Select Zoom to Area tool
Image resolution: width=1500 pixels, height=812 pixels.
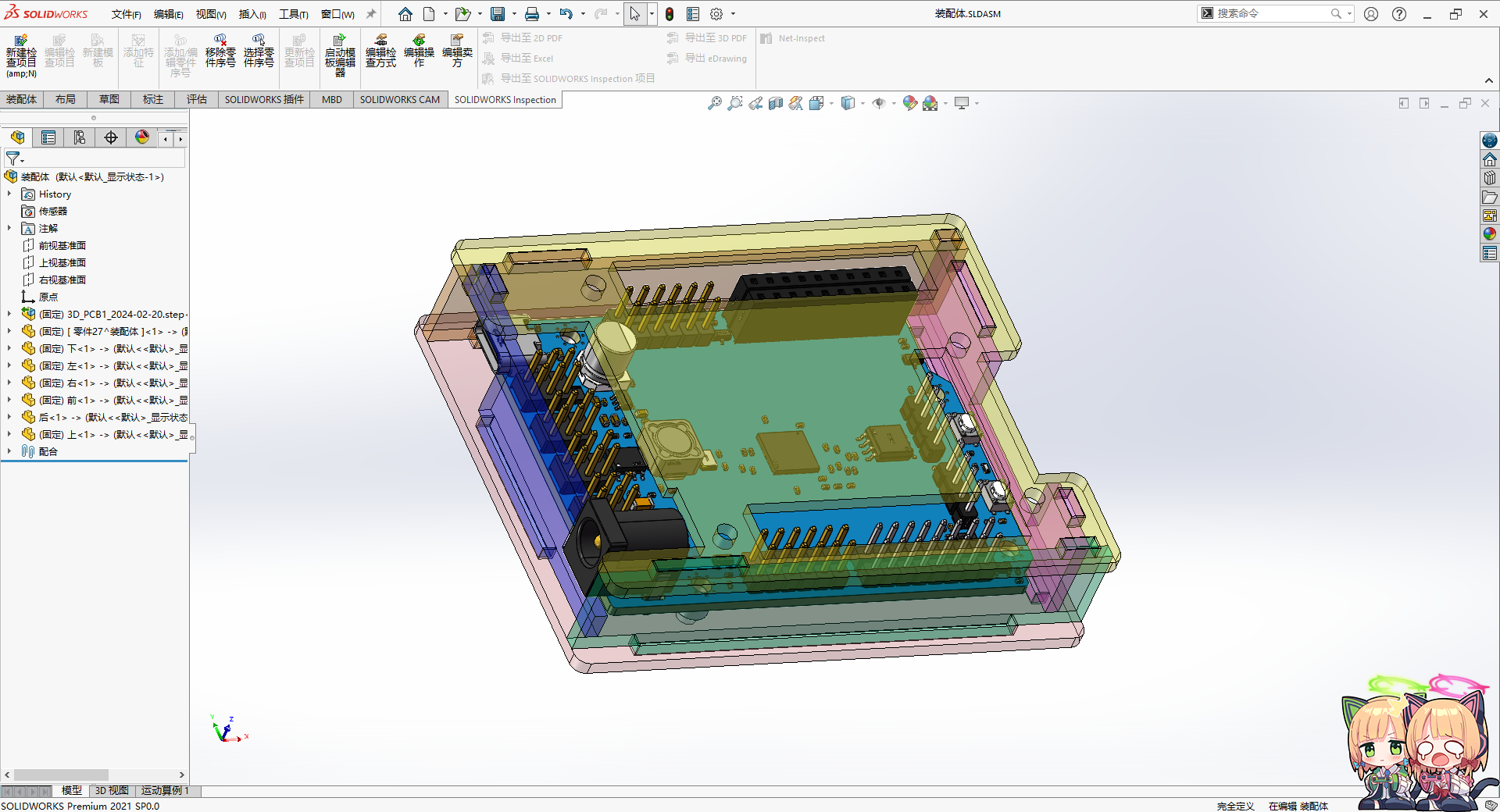pyautogui.click(x=734, y=103)
